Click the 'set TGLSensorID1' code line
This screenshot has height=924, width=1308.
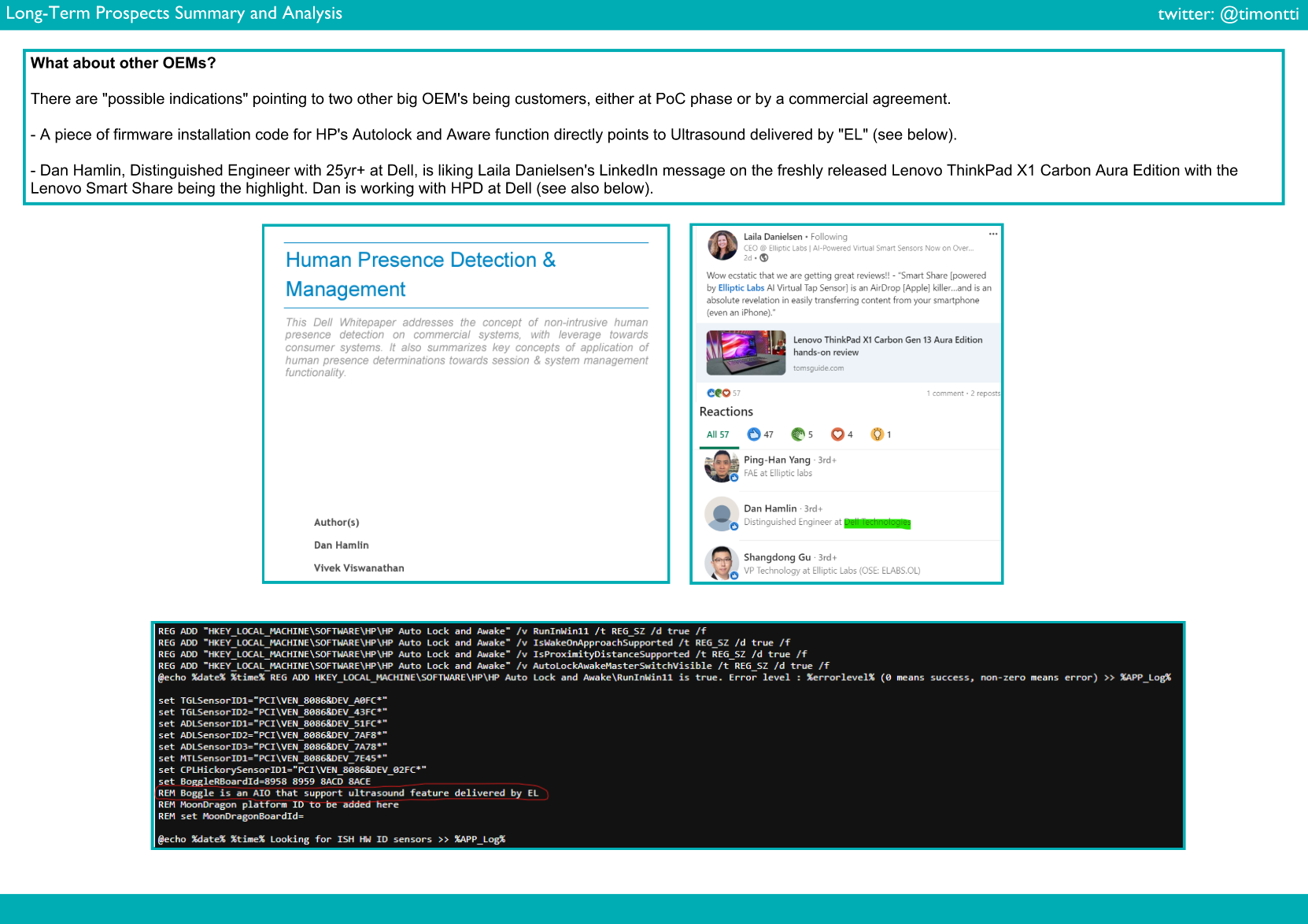(272, 700)
